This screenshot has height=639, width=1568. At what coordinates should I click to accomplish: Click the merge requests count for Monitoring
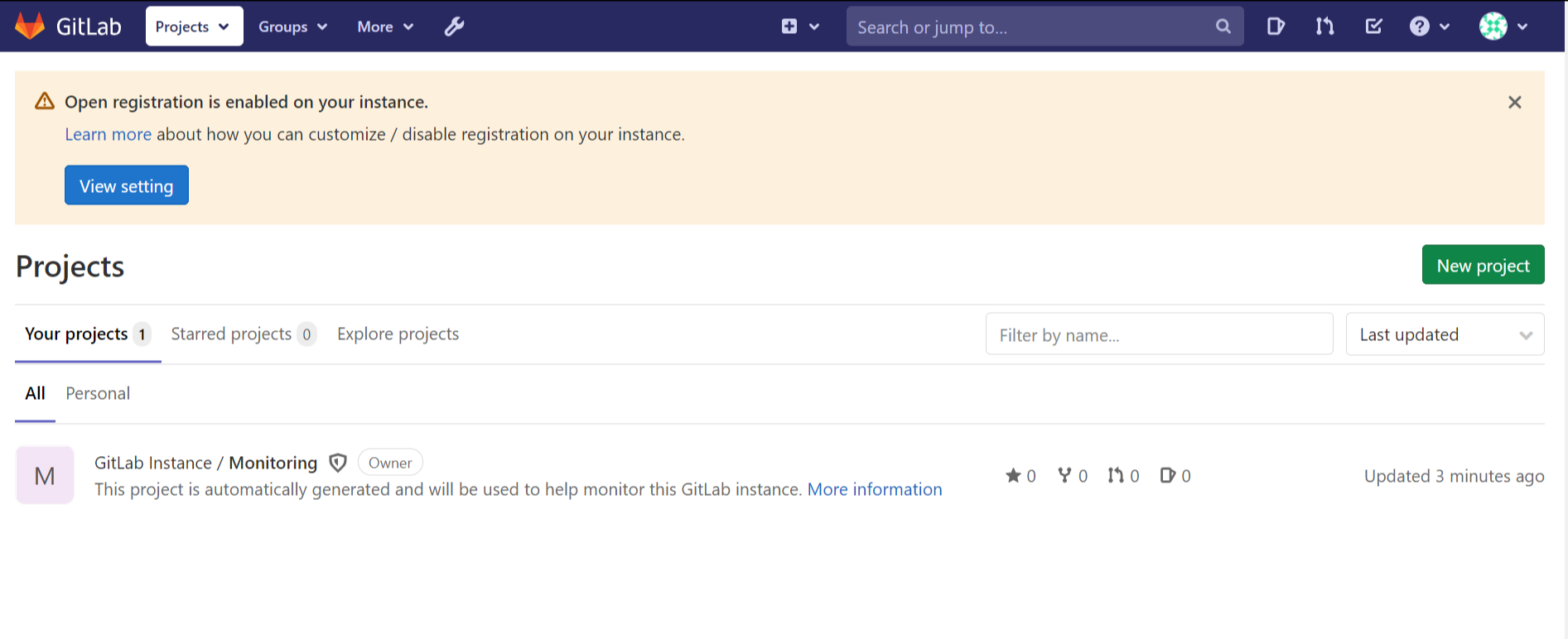(x=1124, y=476)
